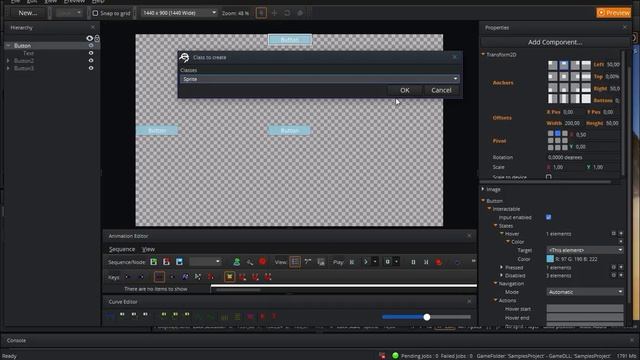Click the magenta curve editor icon
This screenshot has height=360, width=640.
coord(250,316)
